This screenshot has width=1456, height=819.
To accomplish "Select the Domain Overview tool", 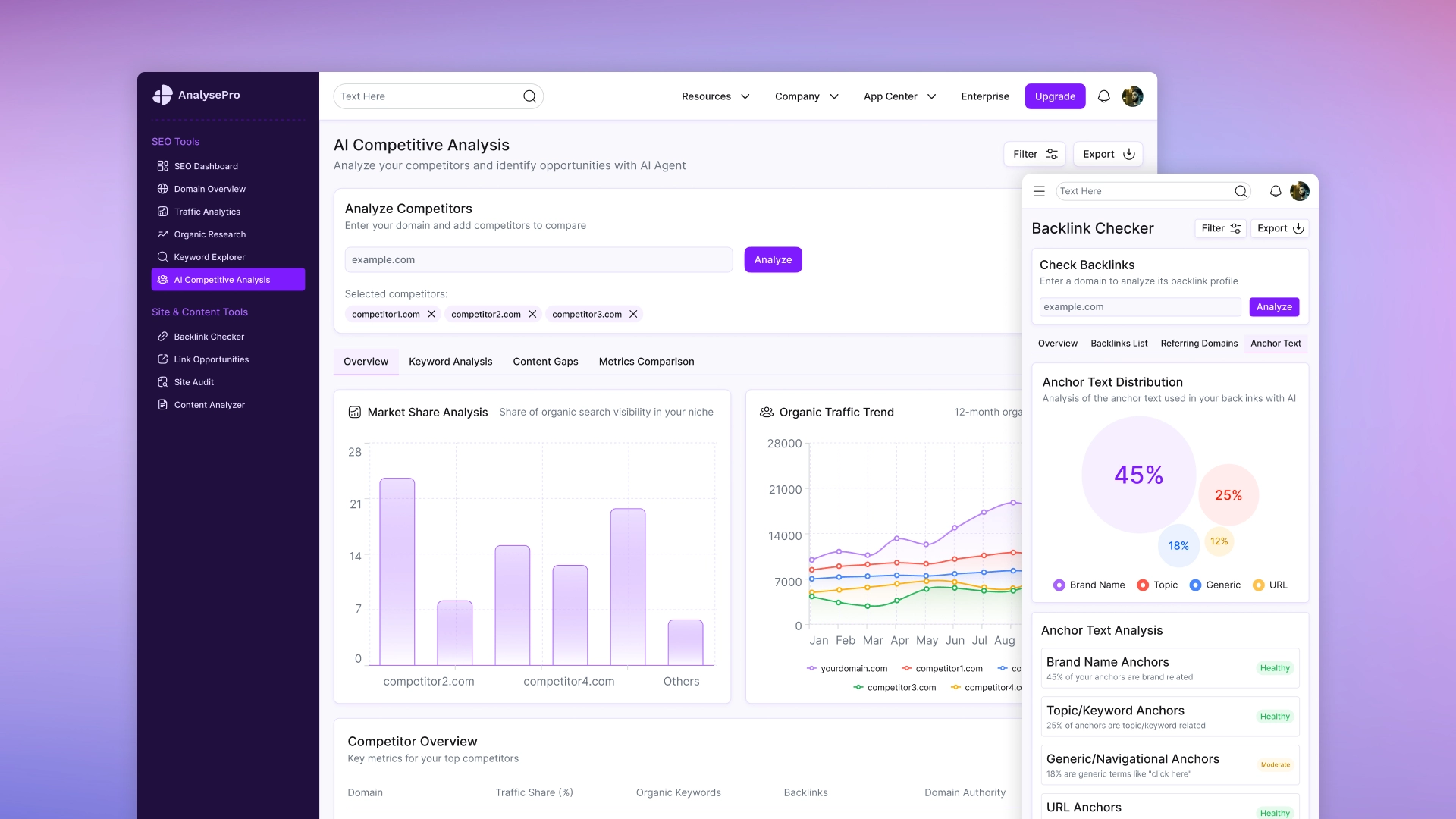I will (x=209, y=188).
